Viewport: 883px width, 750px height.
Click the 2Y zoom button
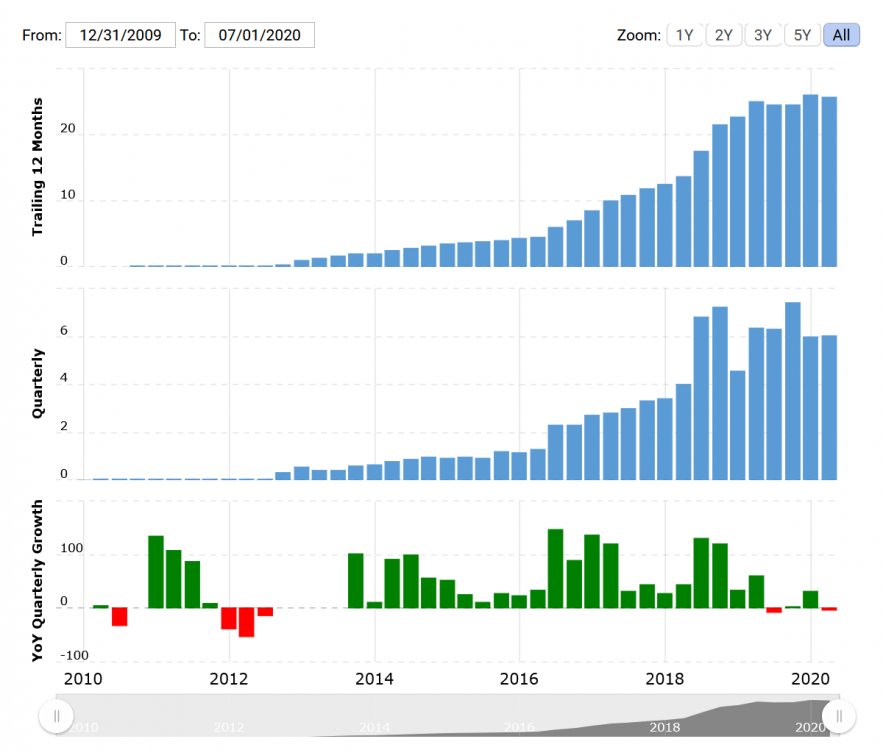click(724, 34)
